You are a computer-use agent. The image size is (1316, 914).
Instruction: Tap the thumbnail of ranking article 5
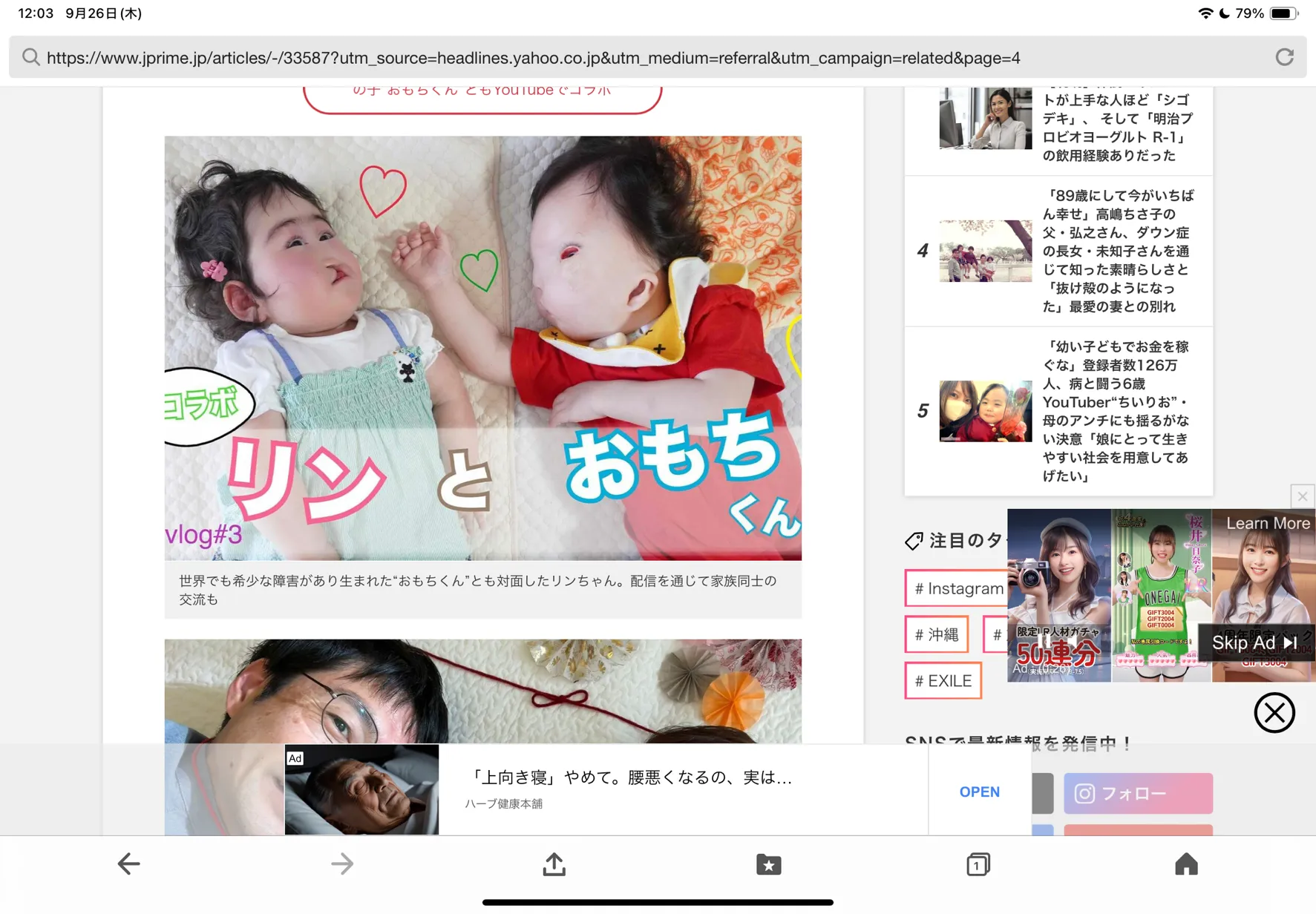pyautogui.click(x=985, y=411)
